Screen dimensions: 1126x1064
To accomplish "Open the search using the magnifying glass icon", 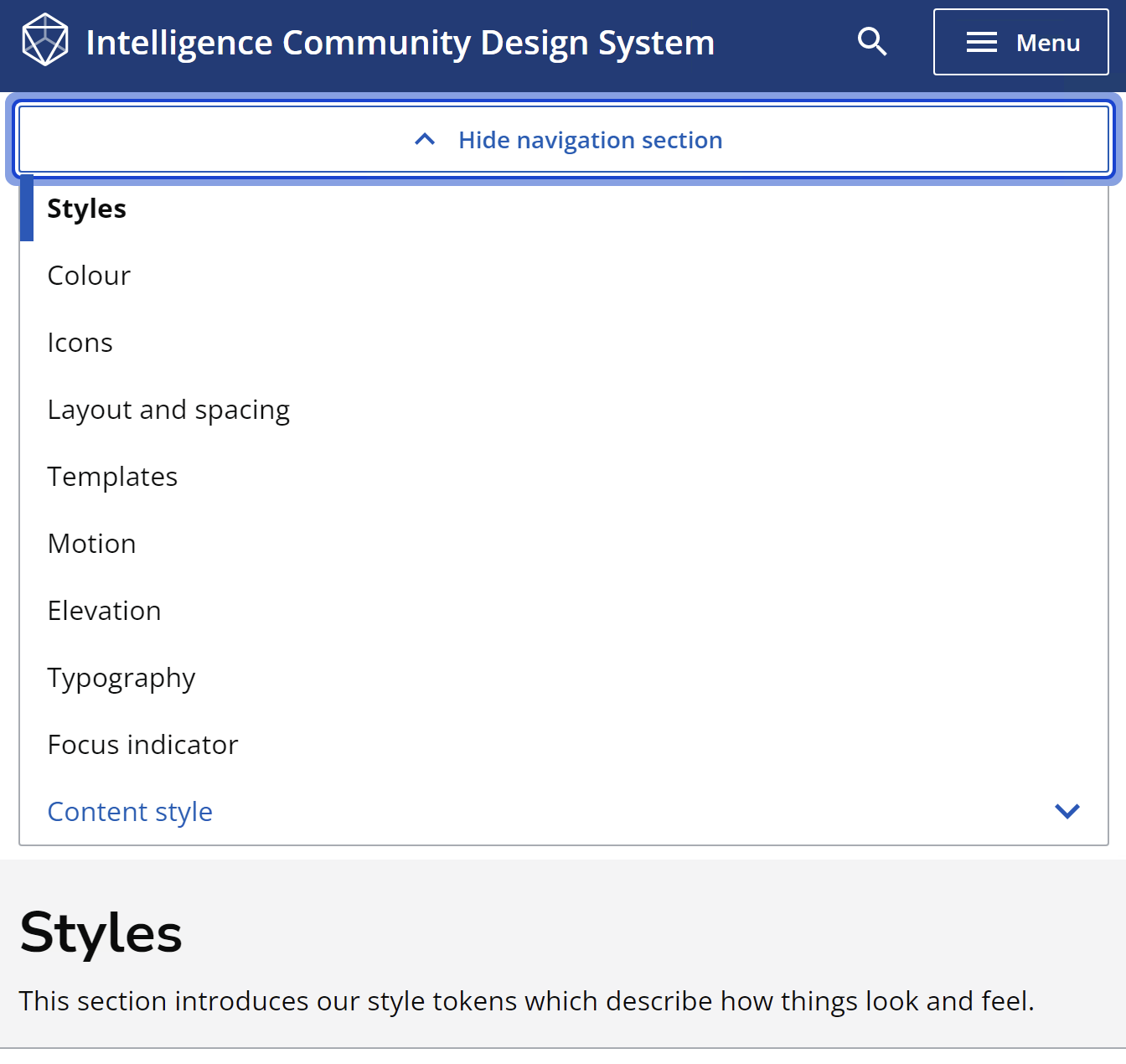I will pos(871,40).
